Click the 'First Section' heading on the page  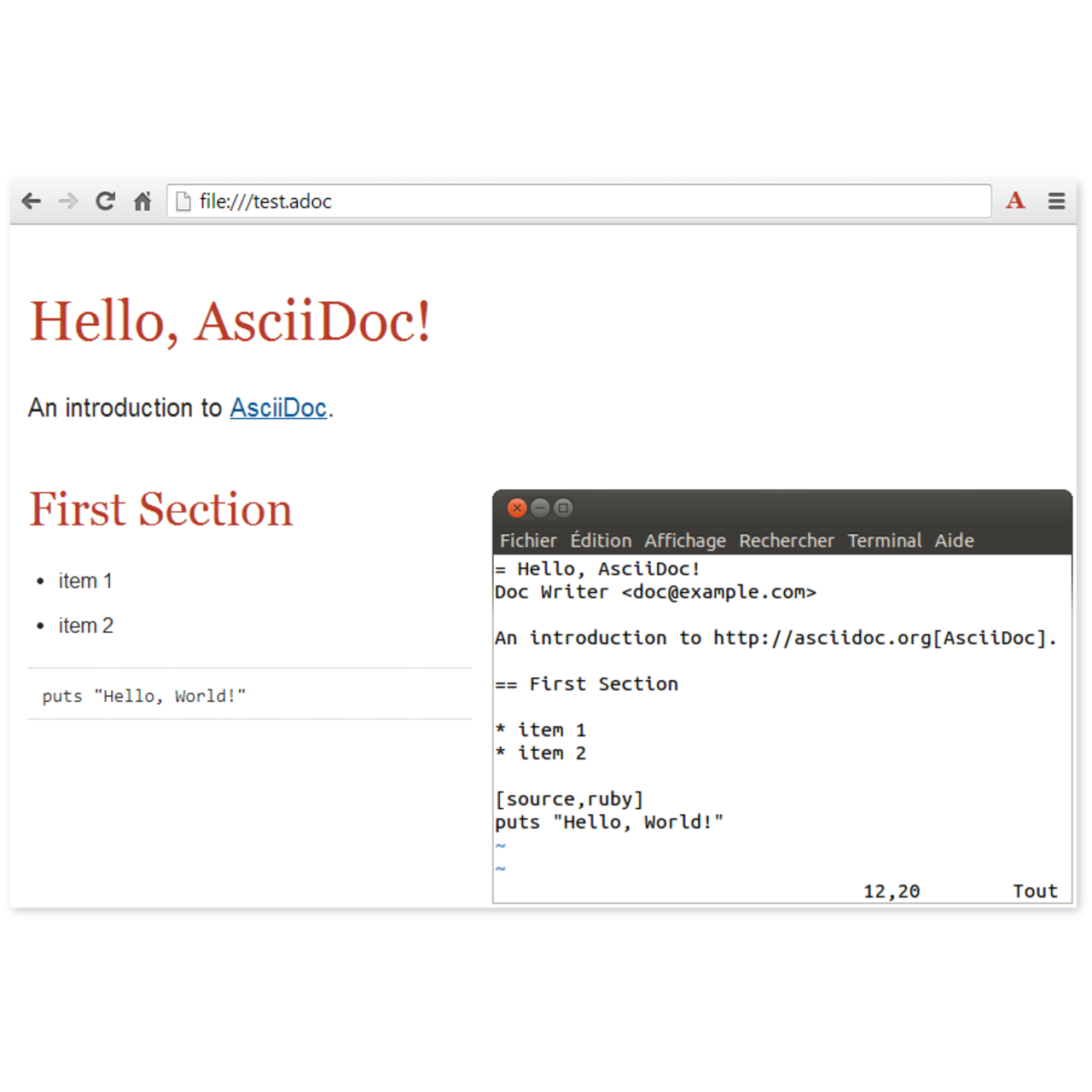click(x=161, y=509)
